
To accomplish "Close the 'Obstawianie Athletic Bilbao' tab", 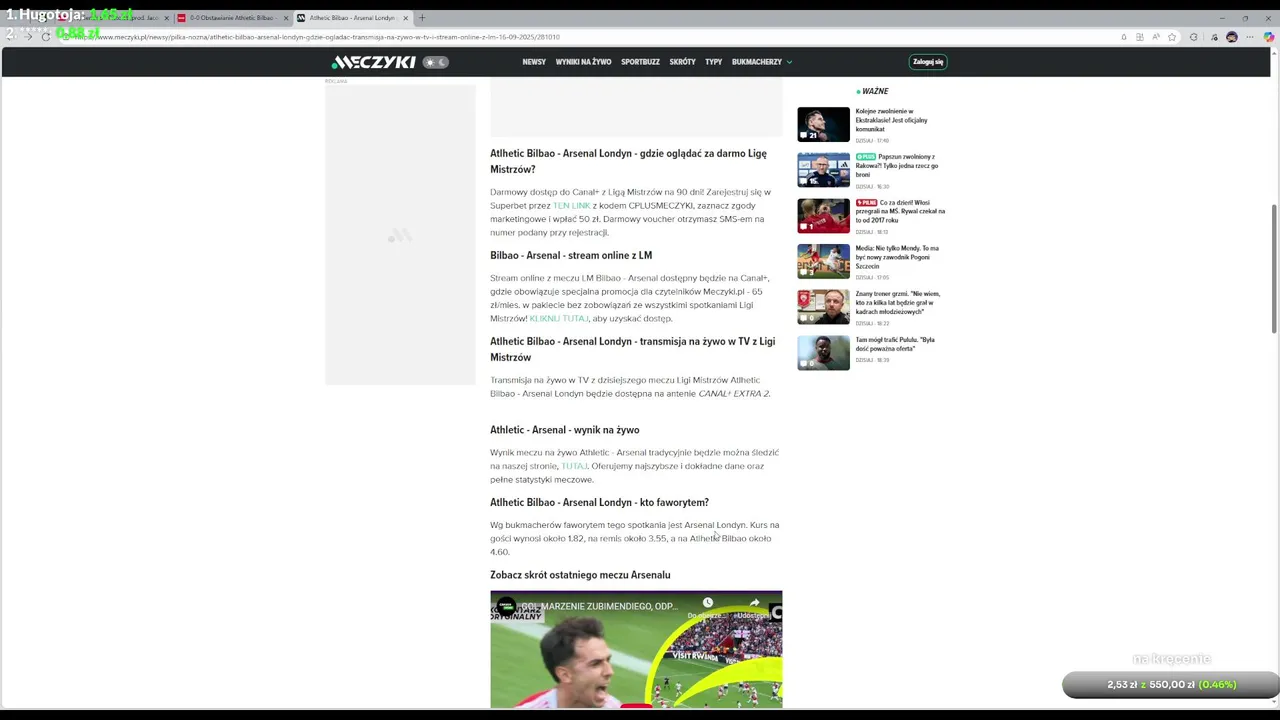I will coord(285,18).
